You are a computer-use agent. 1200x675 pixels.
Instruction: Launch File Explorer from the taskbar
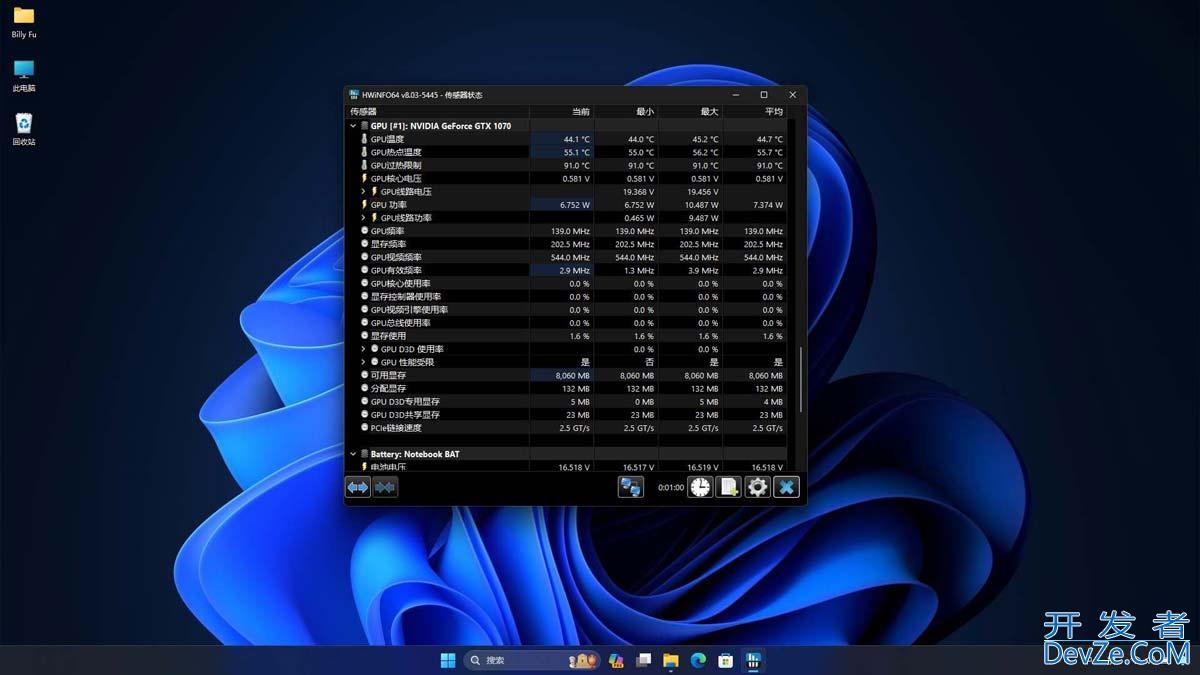pyautogui.click(x=671, y=660)
